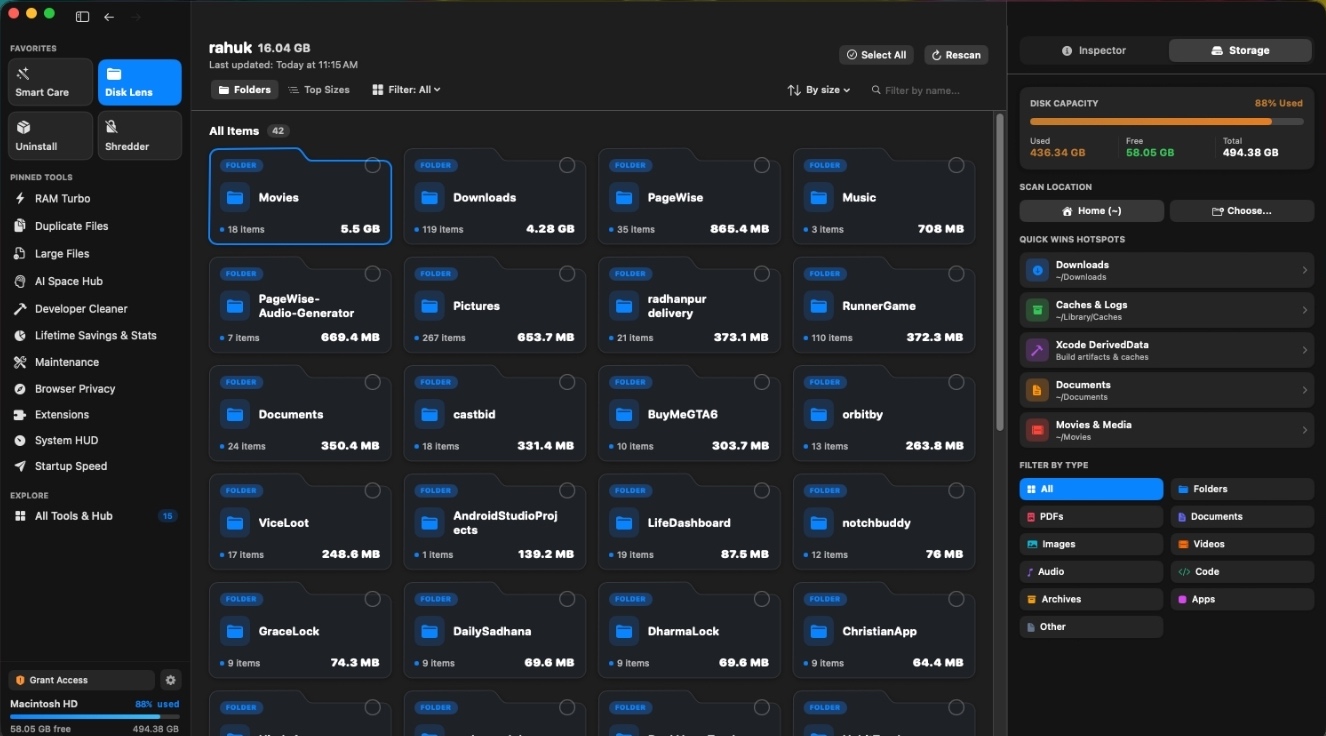Select the RunnerGame folder checkbox circle
The height and width of the screenshot is (736, 1326).
point(956,274)
